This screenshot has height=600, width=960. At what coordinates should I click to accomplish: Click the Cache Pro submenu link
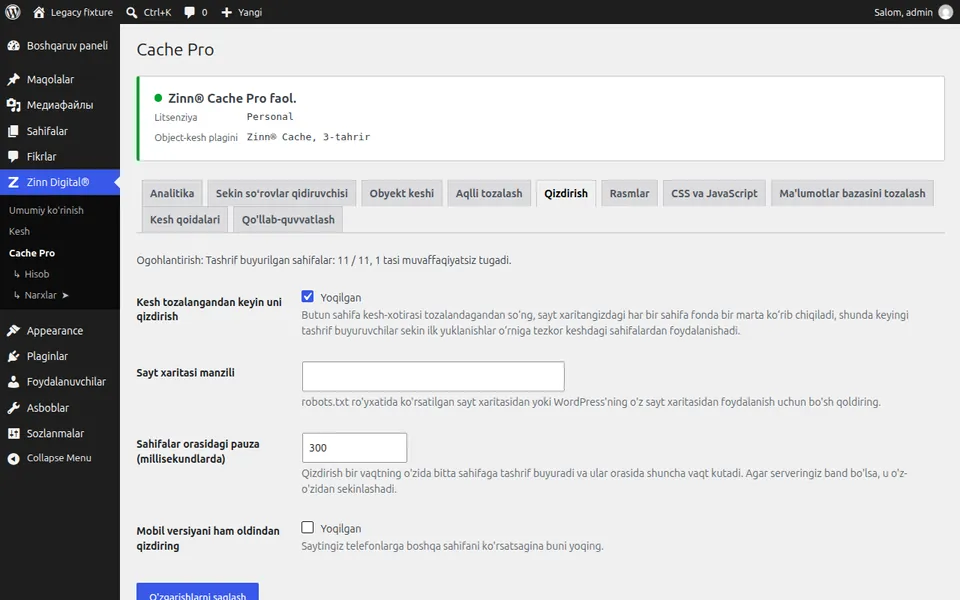pyautogui.click(x=32, y=253)
